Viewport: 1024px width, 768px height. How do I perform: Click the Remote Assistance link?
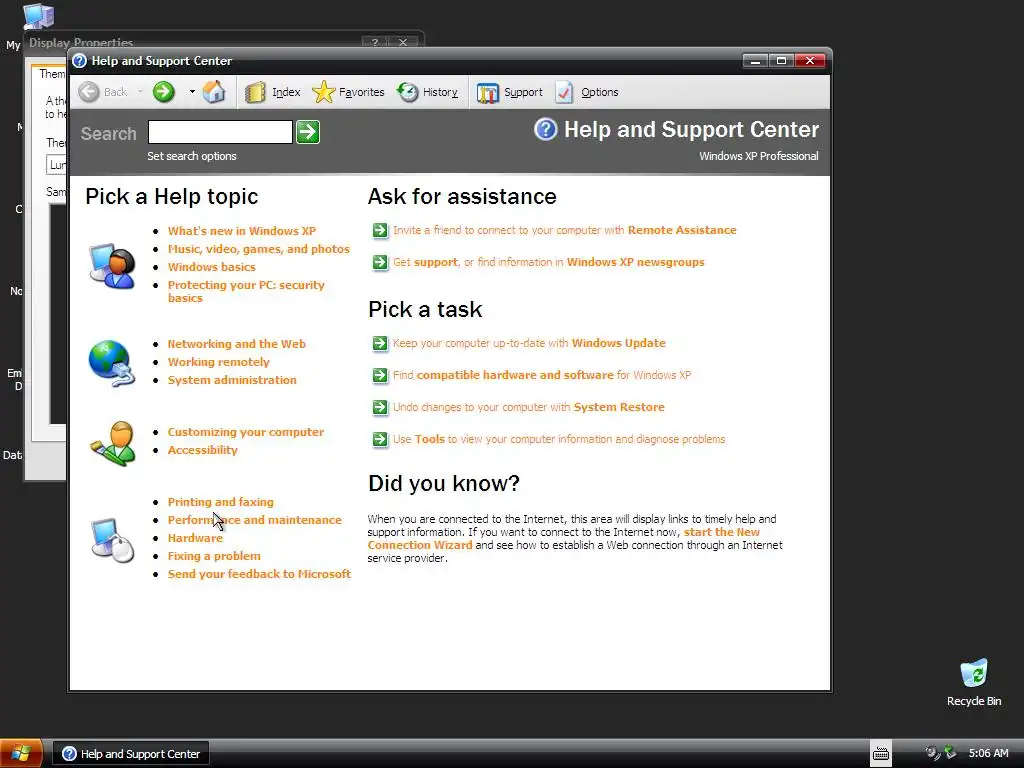[682, 230]
